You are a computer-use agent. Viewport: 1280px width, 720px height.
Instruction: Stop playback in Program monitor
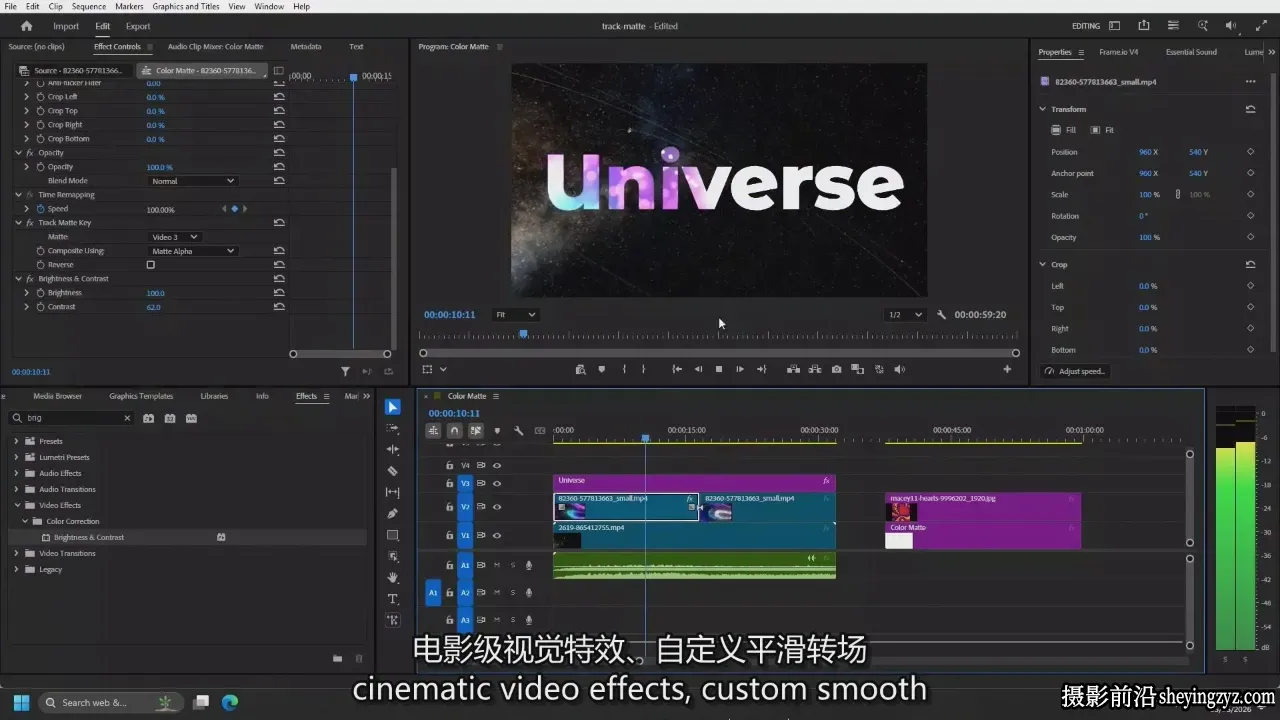pos(718,369)
